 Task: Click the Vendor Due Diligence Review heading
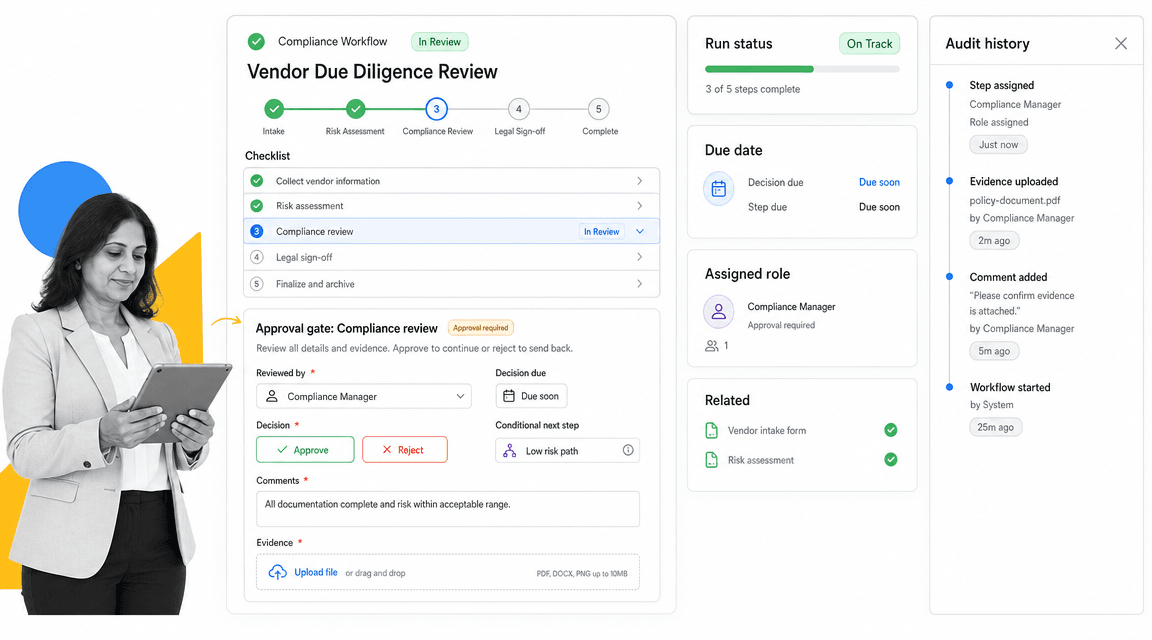(x=372, y=72)
